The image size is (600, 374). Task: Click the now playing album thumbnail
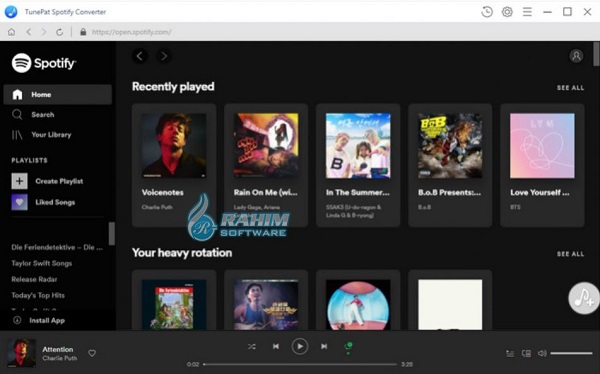[21, 353]
